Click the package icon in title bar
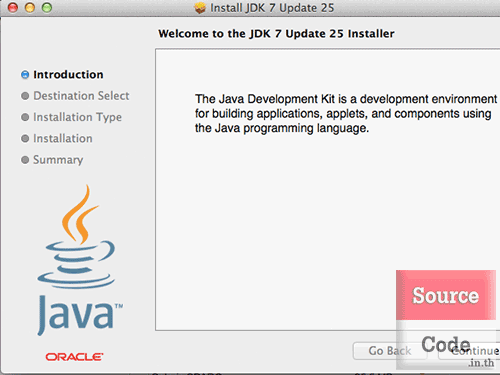This screenshot has height=375, width=500. [x=200, y=8]
